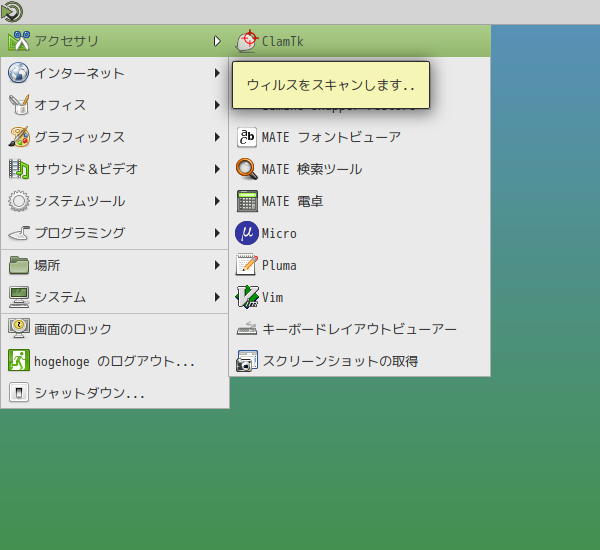Click the グラフィックス paint palette icon
Screen dimensions: 600x550
[19, 137]
